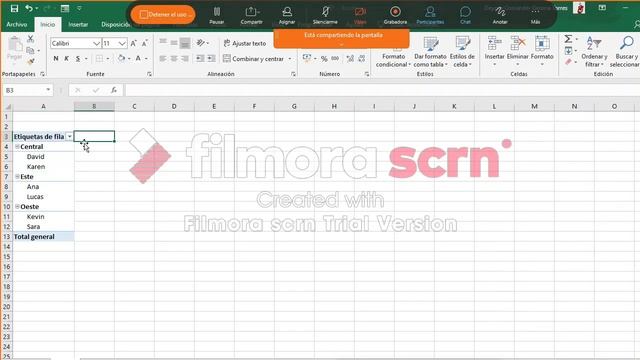Align text to the right

coord(185,59)
